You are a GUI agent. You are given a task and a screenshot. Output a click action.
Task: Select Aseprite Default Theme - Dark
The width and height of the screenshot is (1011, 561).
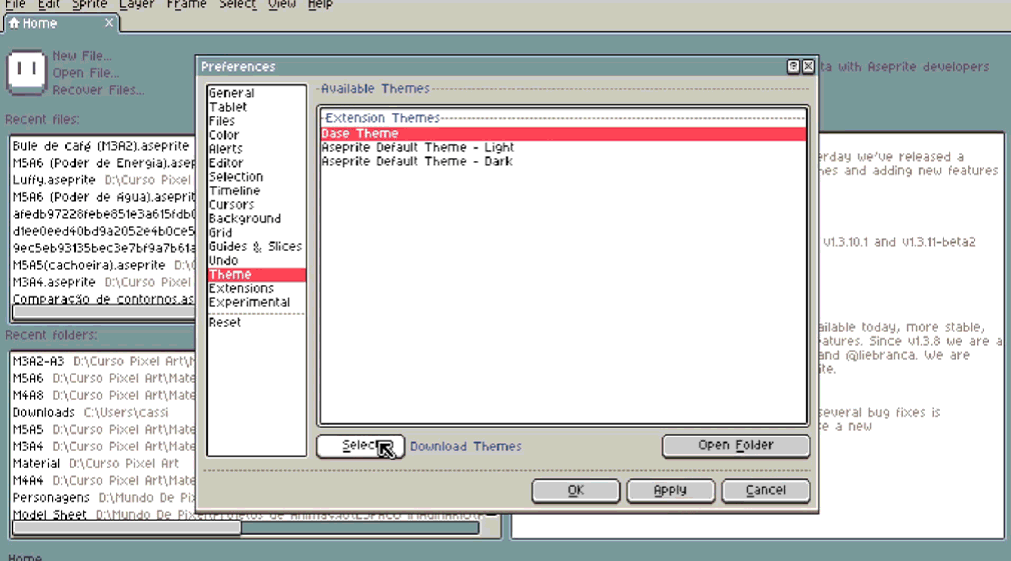(x=563, y=162)
